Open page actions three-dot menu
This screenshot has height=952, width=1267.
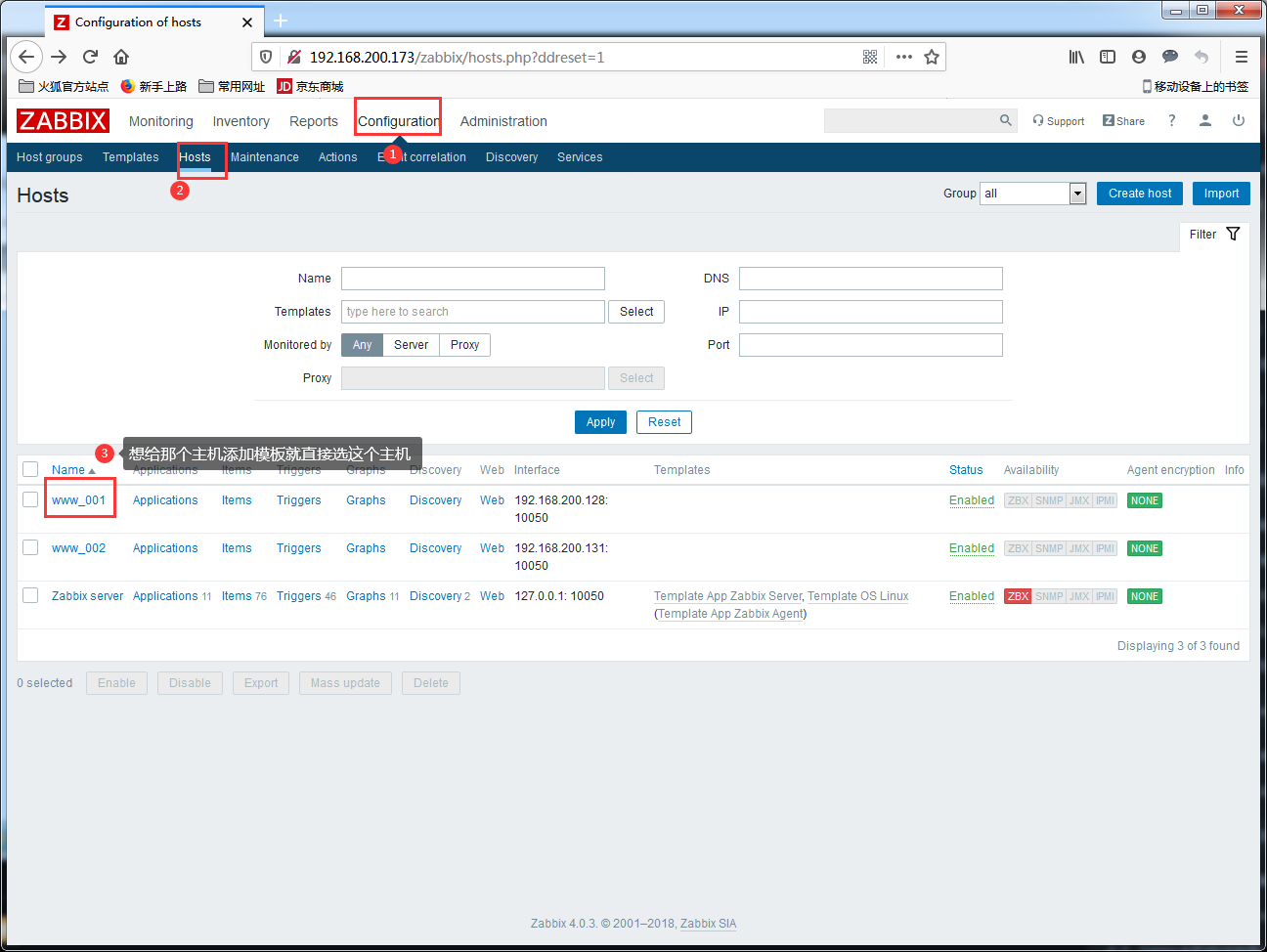(904, 57)
